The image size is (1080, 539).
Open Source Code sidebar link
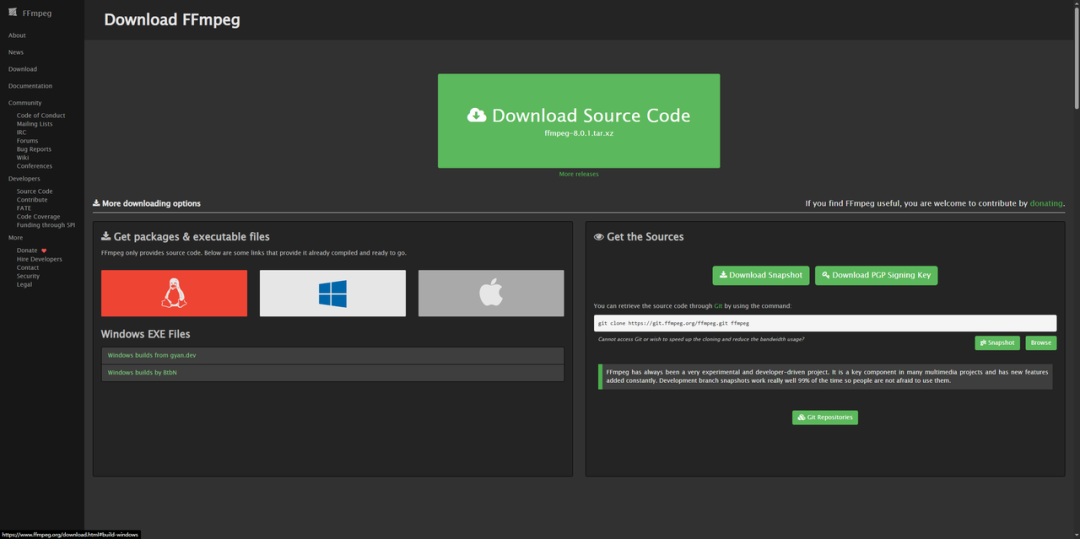click(34, 191)
